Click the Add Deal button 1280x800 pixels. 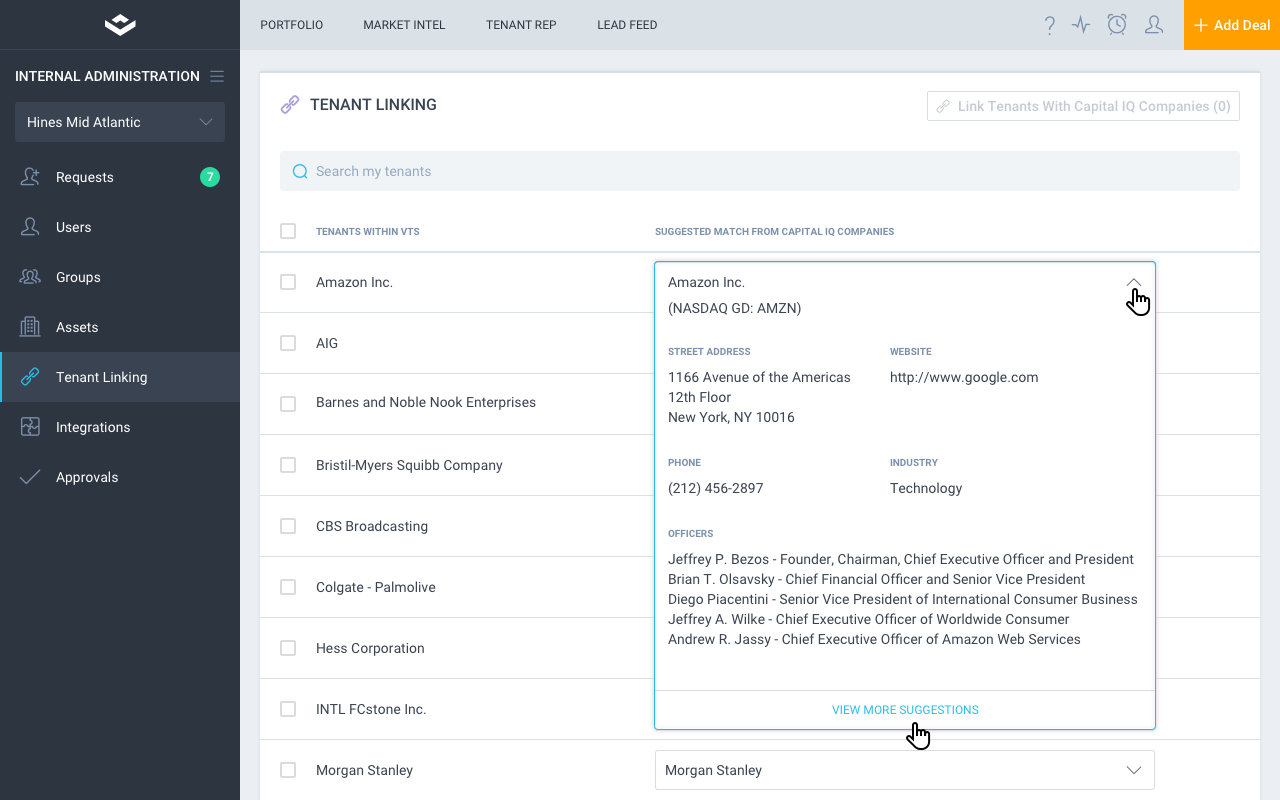1232,25
